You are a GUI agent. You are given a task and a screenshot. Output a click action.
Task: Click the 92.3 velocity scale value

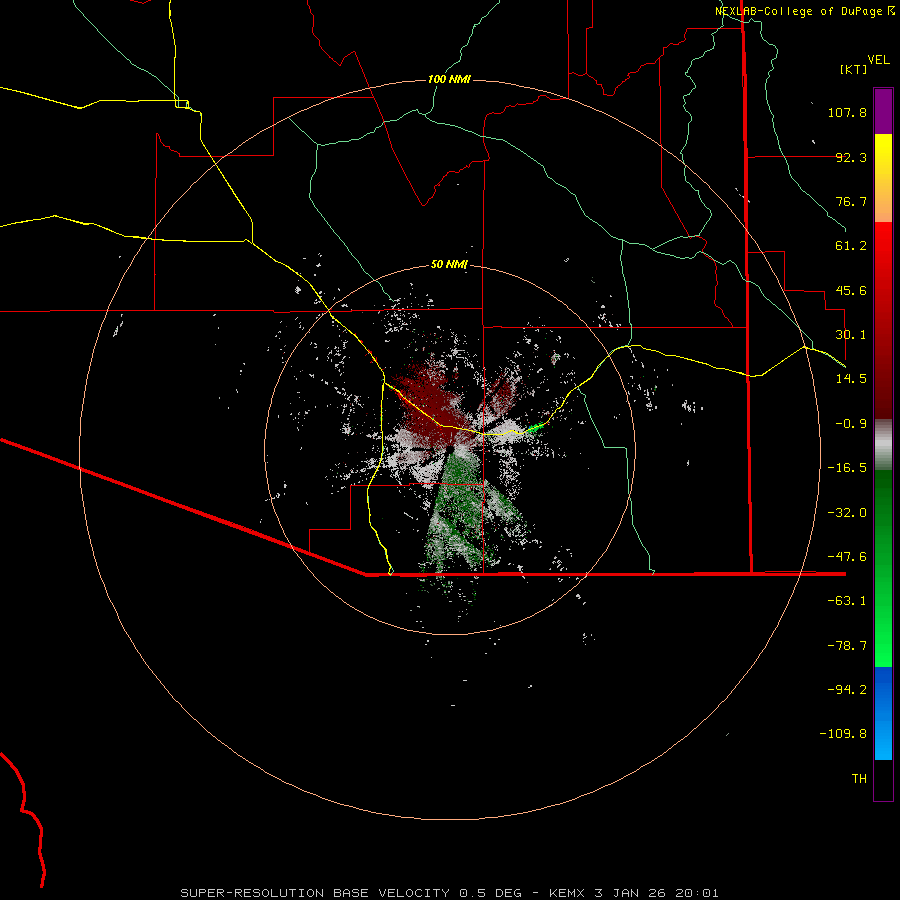pyautogui.click(x=851, y=157)
